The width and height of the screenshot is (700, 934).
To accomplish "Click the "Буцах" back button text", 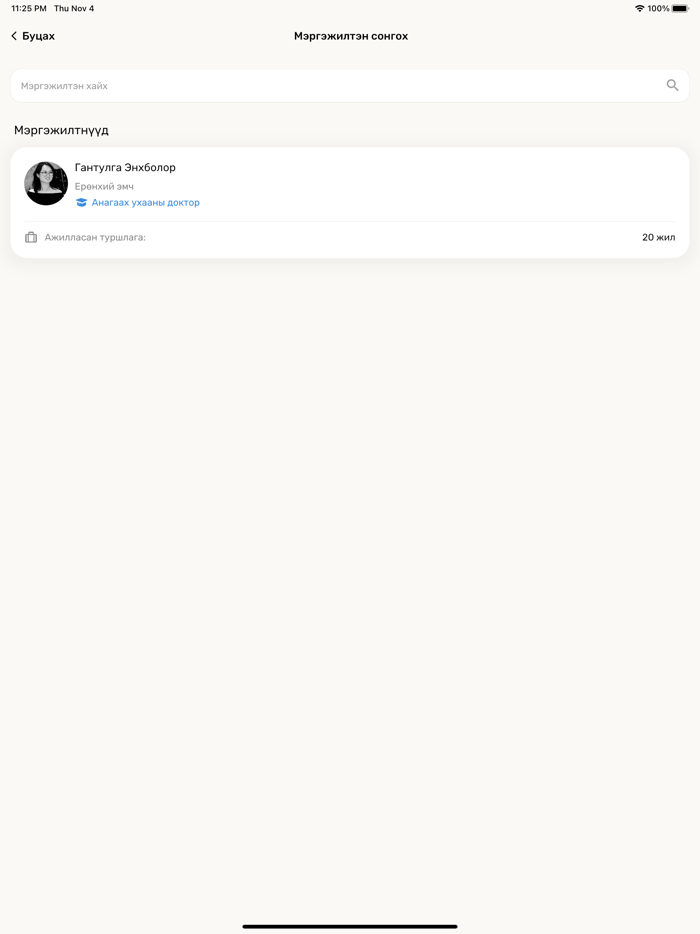I will click(38, 36).
